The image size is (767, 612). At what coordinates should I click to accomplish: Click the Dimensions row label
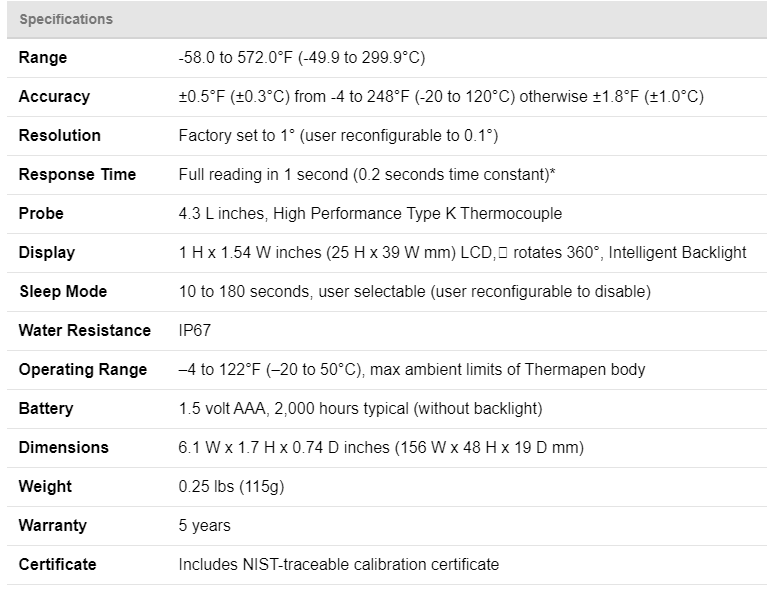pyautogui.click(x=64, y=448)
